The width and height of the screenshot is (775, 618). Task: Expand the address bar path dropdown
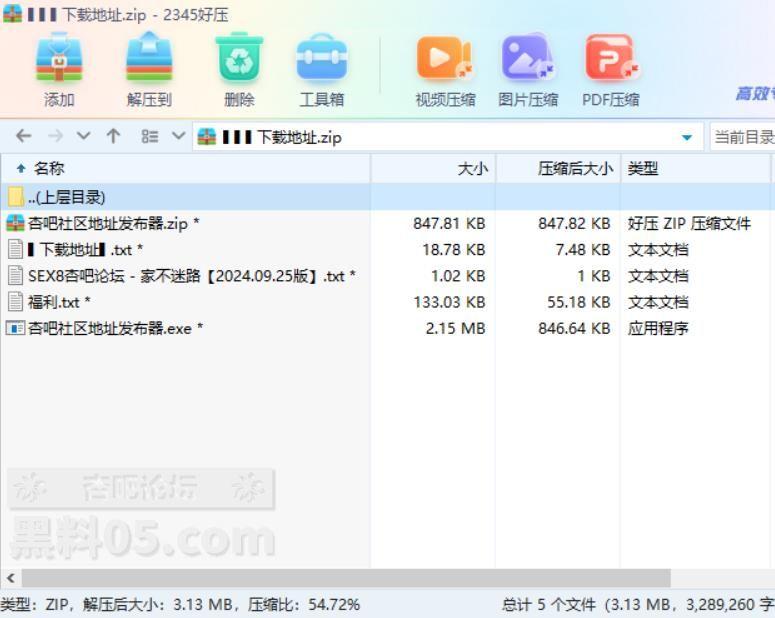point(686,137)
